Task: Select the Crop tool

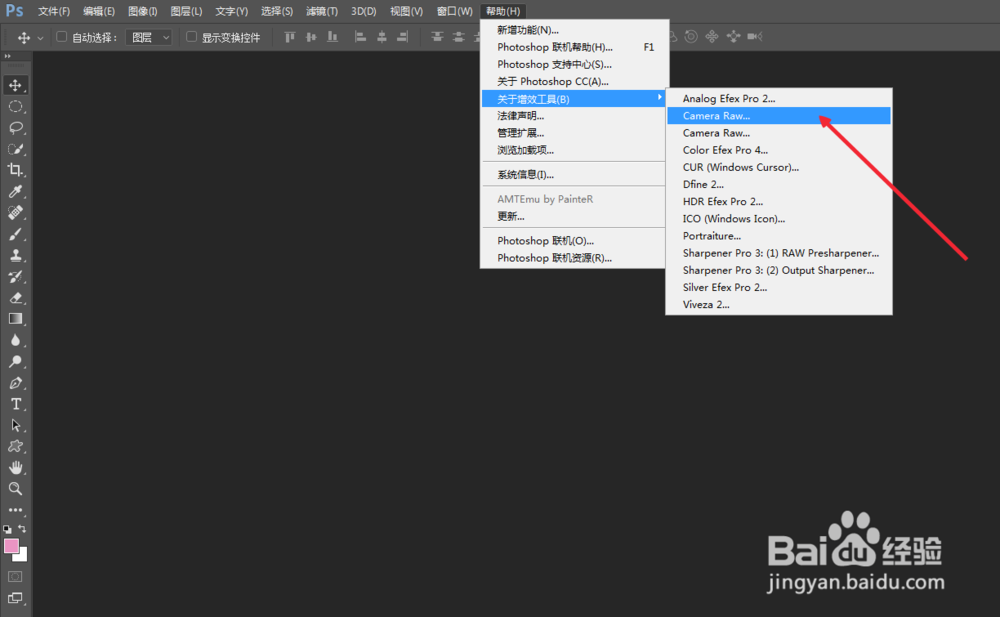Action: [15, 170]
